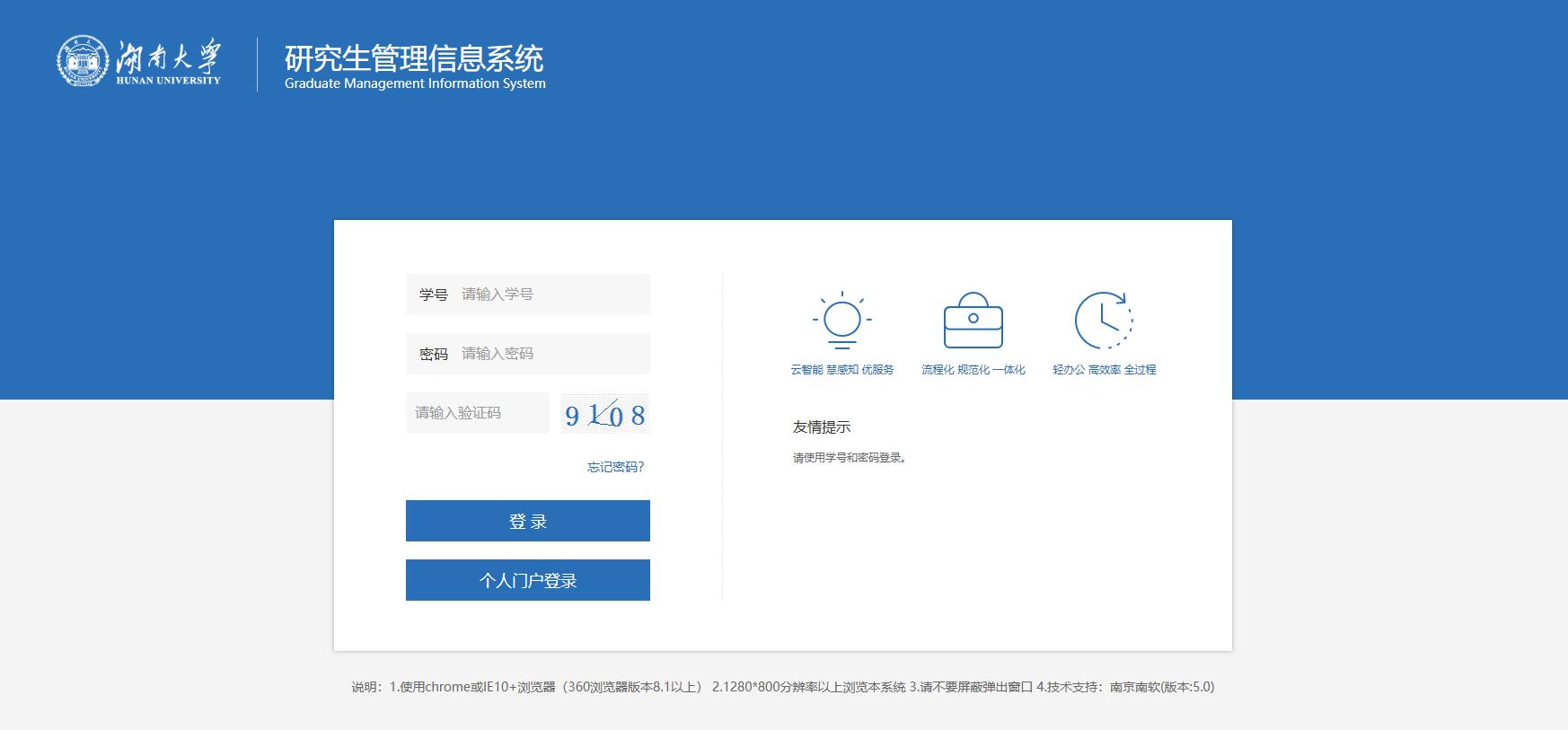This screenshot has width=1568, height=730.
Task: Click the Hunan University round emblem logo
Action: [x=82, y=61]
